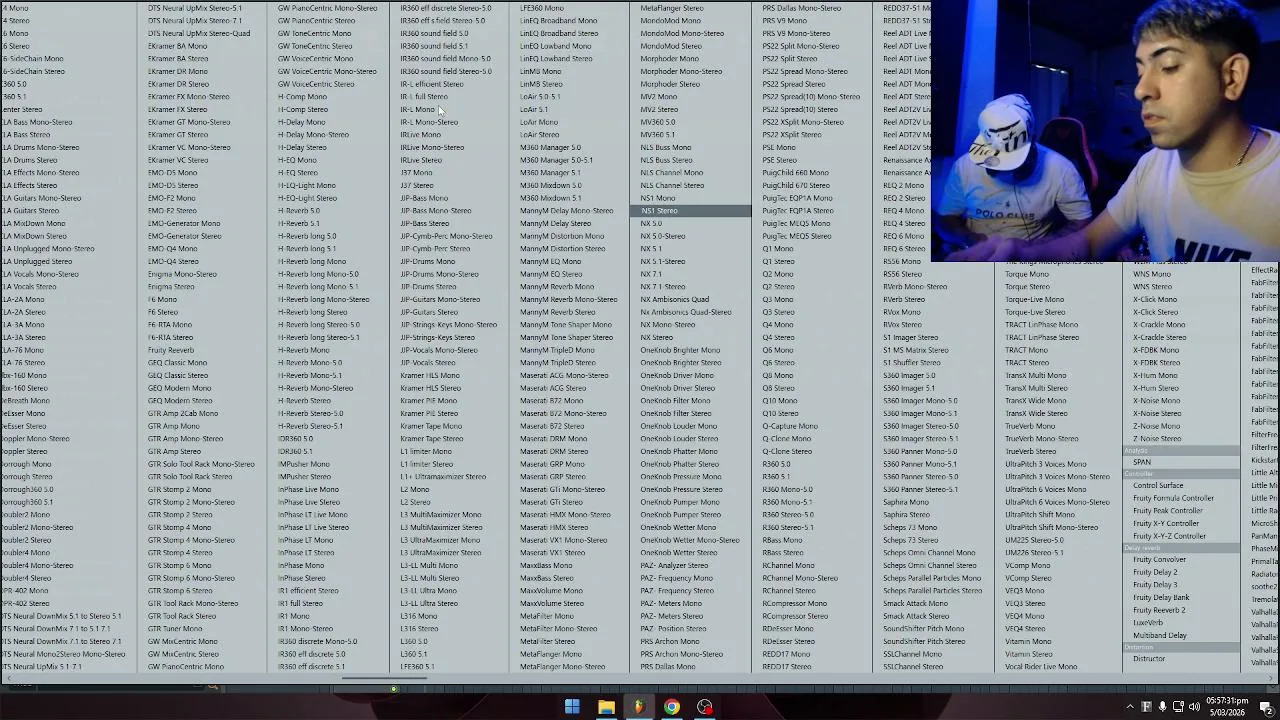This screenshot has height=720, width=1280.
Task: Select RBass Stereo plugin
Action: pos(783,553)
